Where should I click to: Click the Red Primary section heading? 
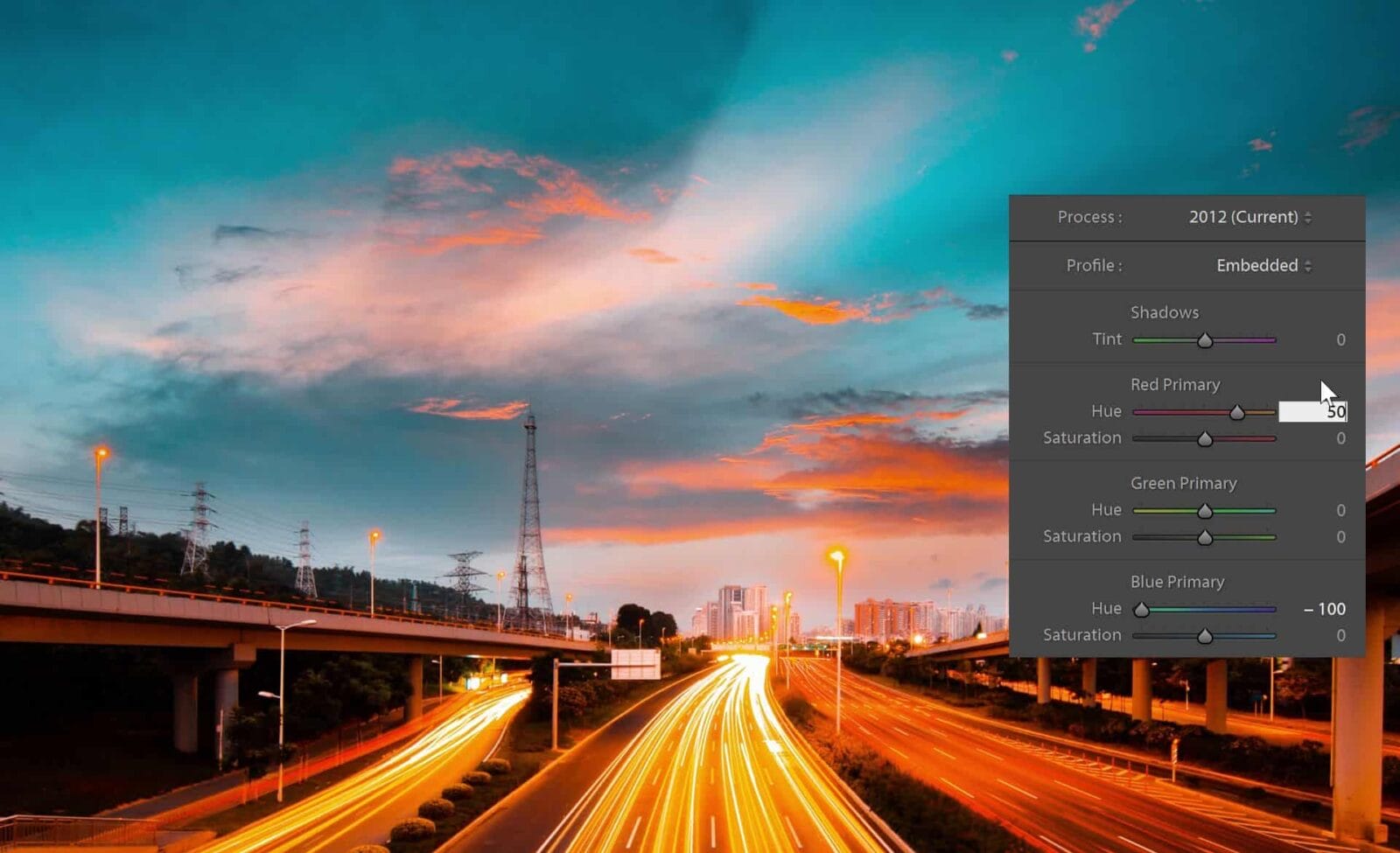pyautogui.click(x=1174, y=385)
